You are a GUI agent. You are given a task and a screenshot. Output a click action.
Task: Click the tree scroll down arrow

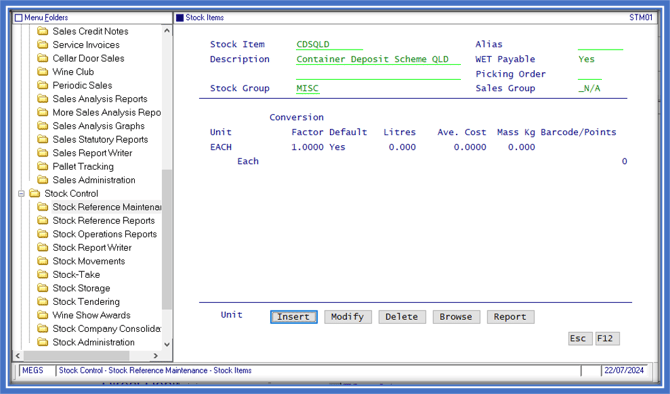[167, 344]
